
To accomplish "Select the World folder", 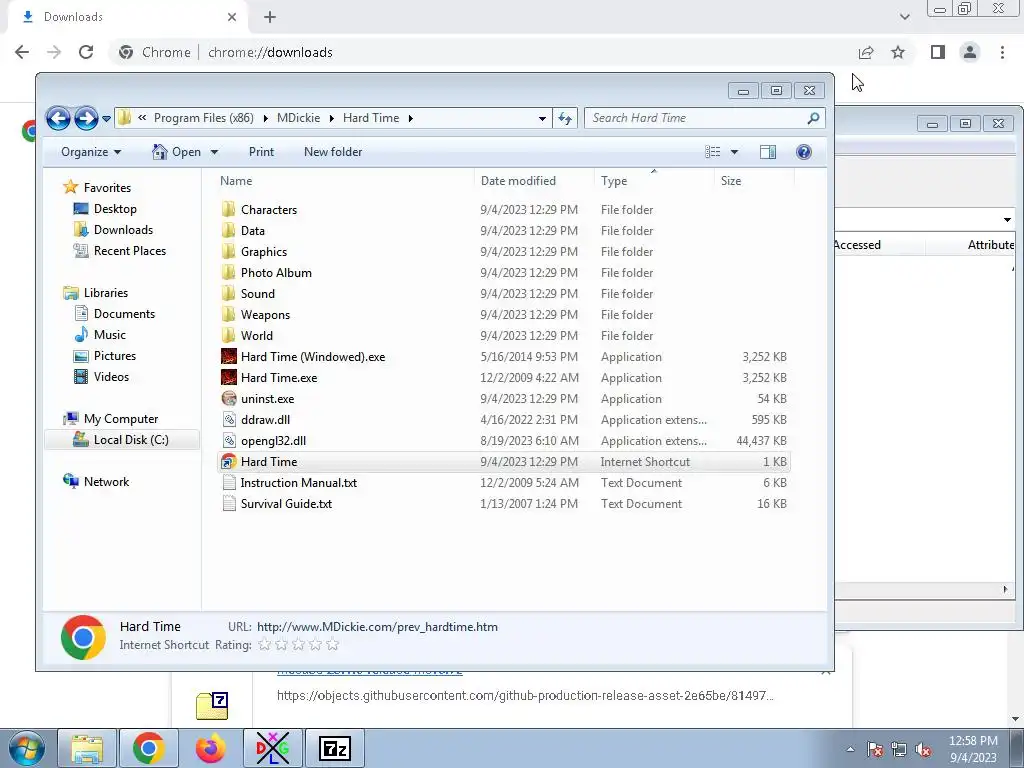I will click(x=256, y=336).
